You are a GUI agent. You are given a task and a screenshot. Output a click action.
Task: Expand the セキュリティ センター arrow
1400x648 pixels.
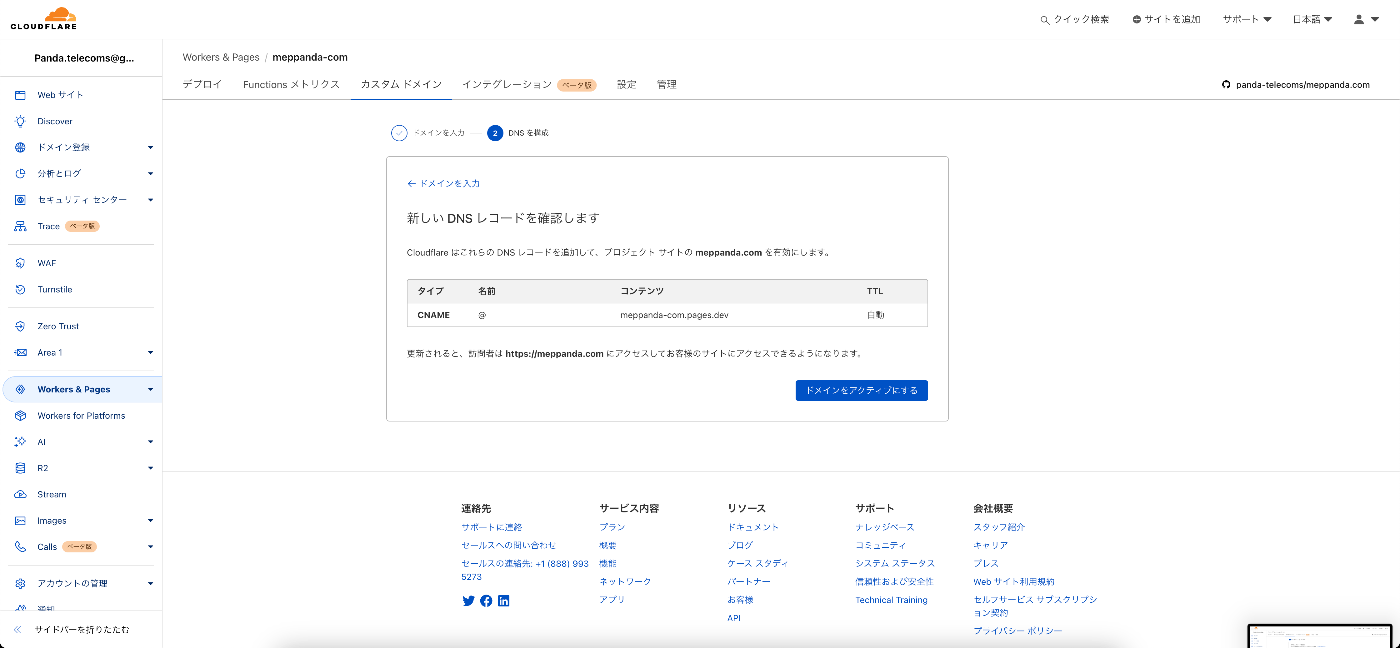tap(150, 200)
